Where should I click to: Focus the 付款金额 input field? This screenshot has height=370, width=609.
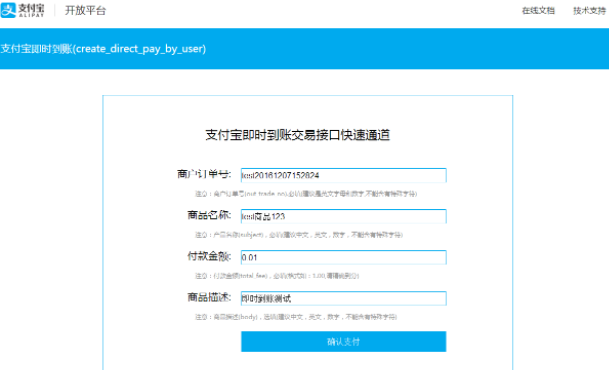tap(343, 257)
